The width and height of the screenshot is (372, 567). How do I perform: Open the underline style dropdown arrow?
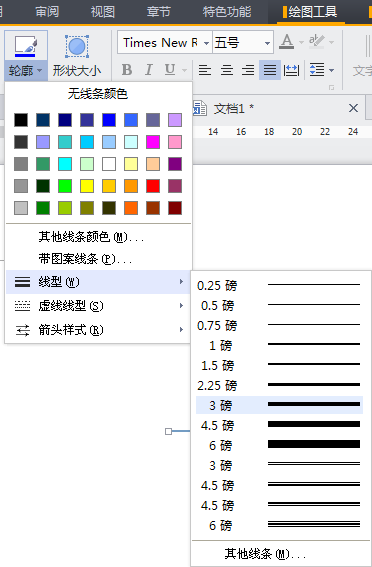(184, 70)
